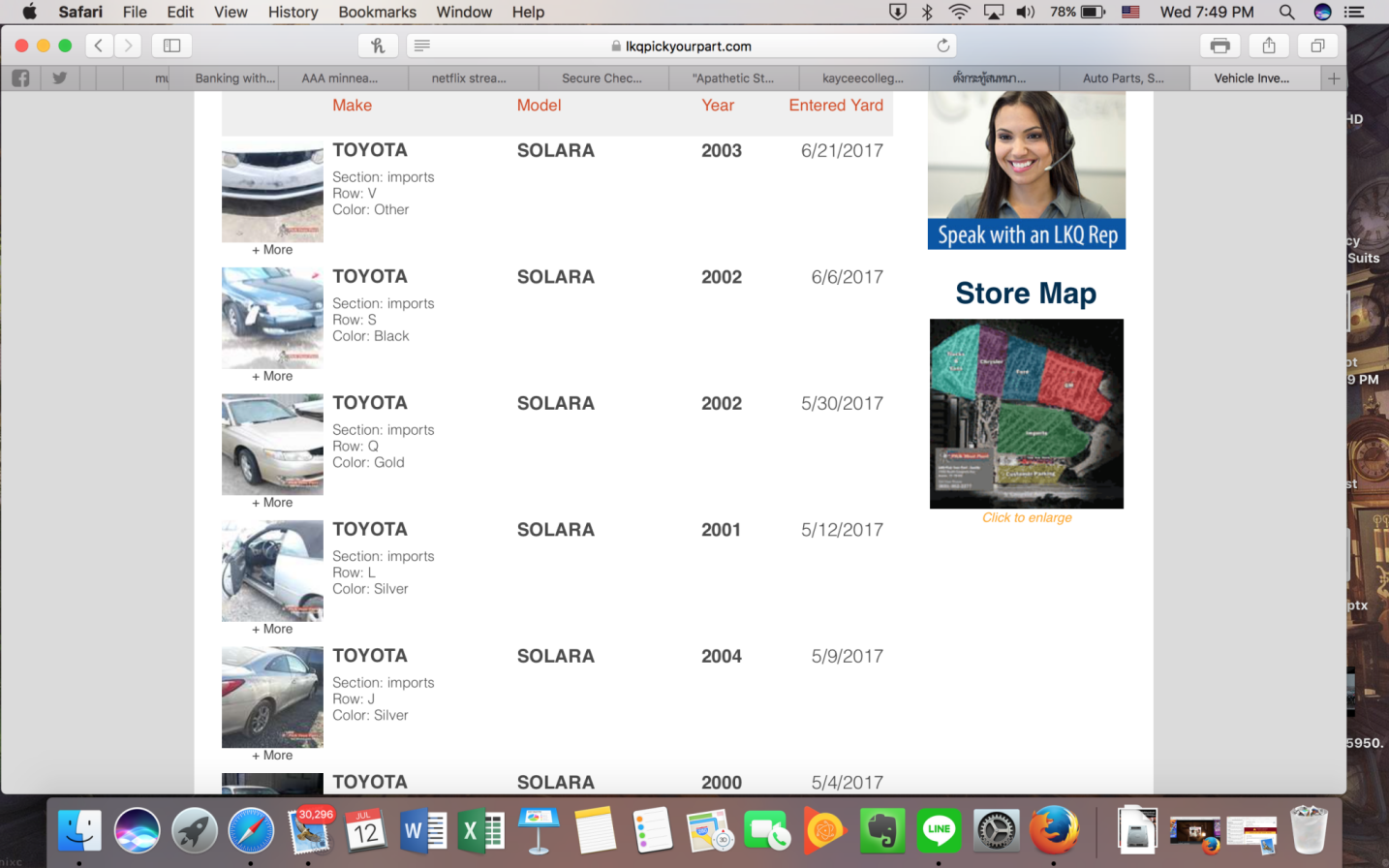
Task: Open the Window menu
Action: coord(464,12)
